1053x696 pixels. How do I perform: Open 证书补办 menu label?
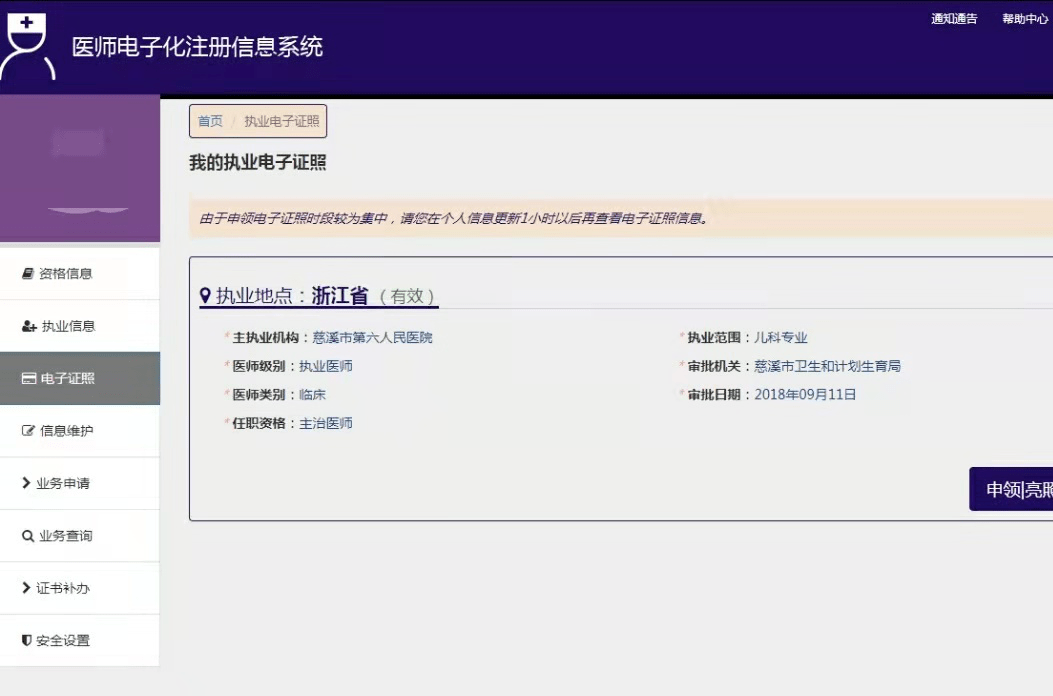63,588
